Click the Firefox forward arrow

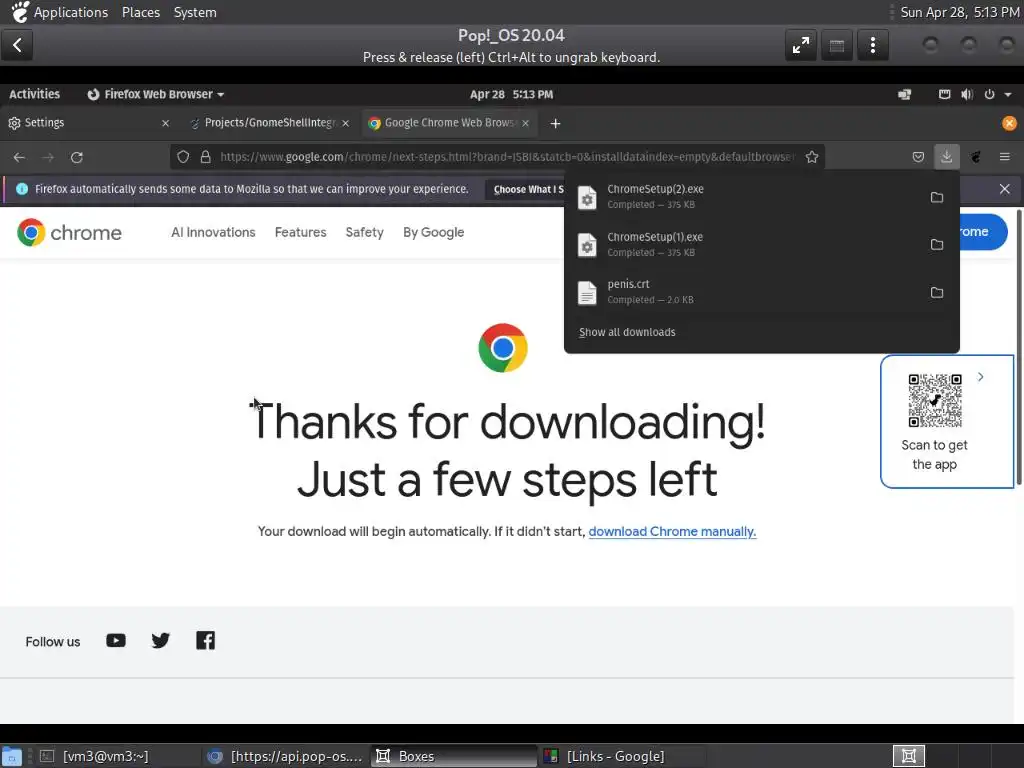pos(48,157)
